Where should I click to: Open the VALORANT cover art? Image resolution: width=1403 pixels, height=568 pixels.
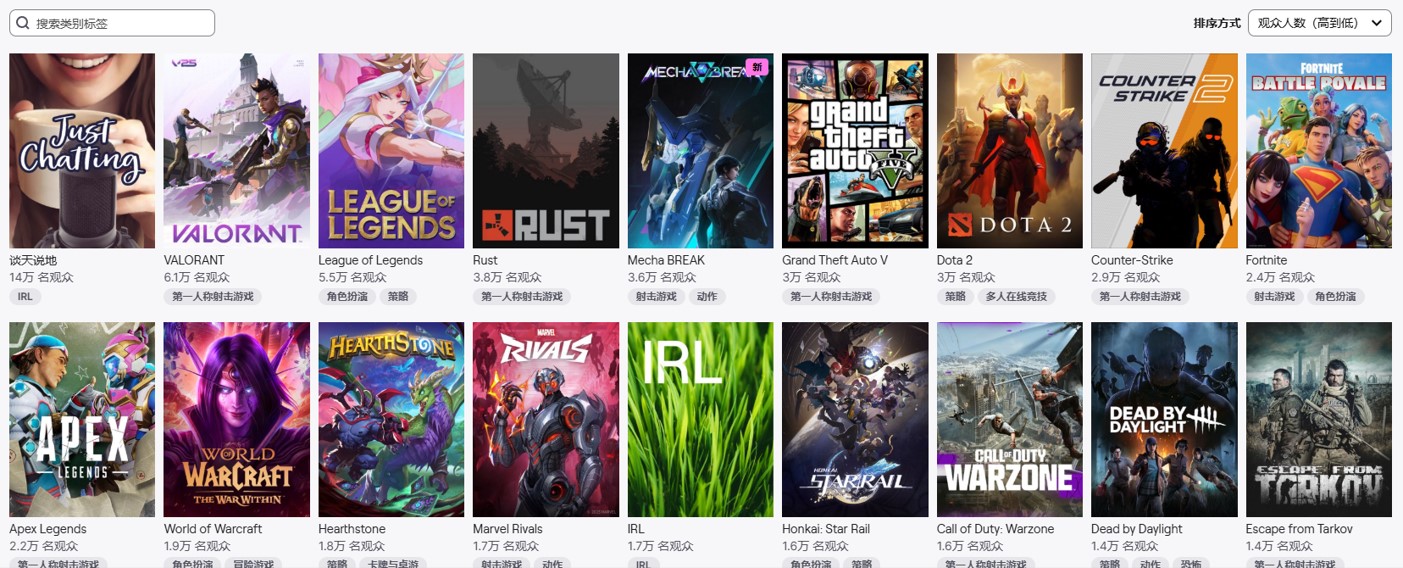[237, 151]
